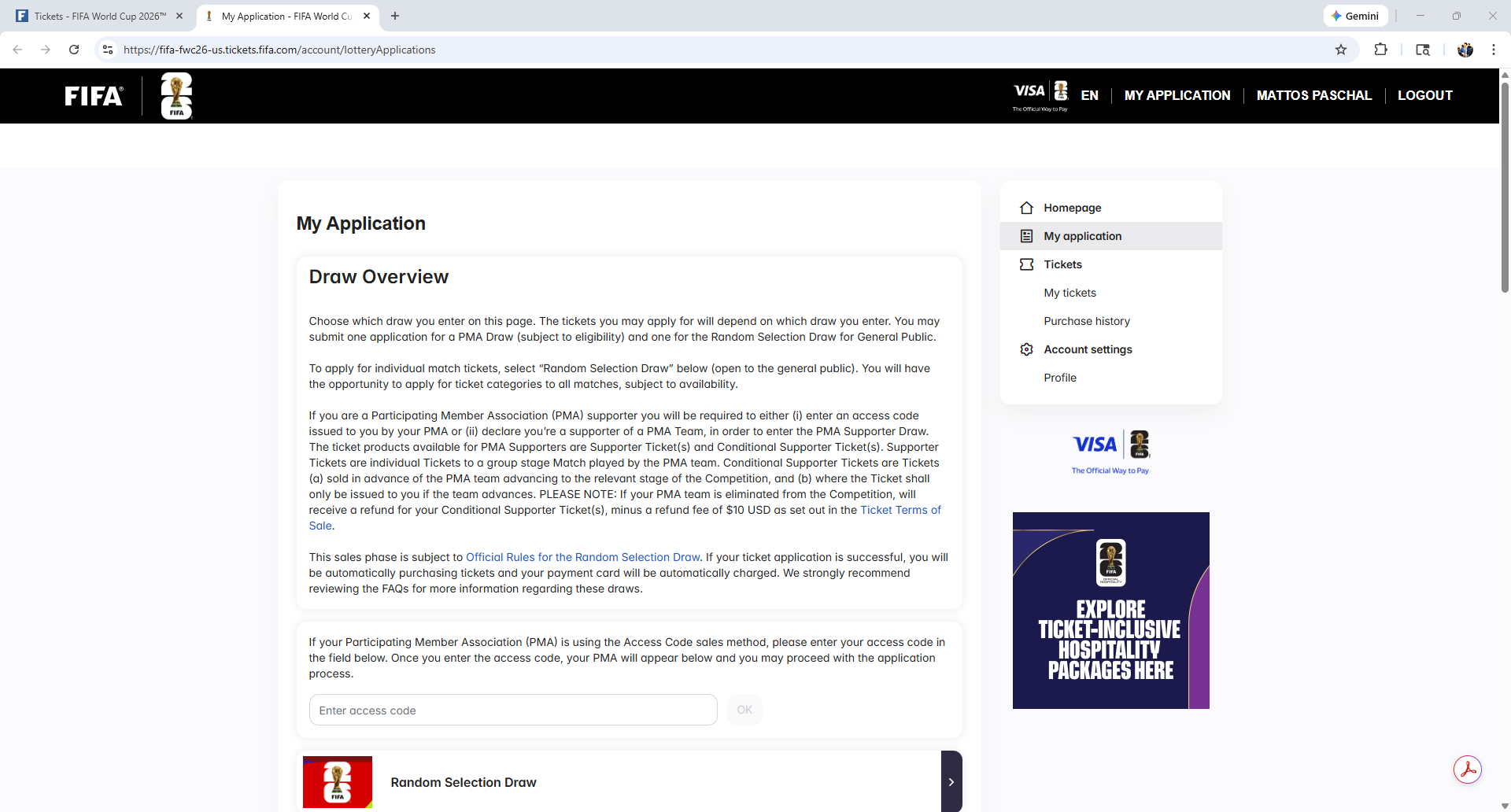Click the Adobe Acrobat floating icon

tap(1468, 770)
